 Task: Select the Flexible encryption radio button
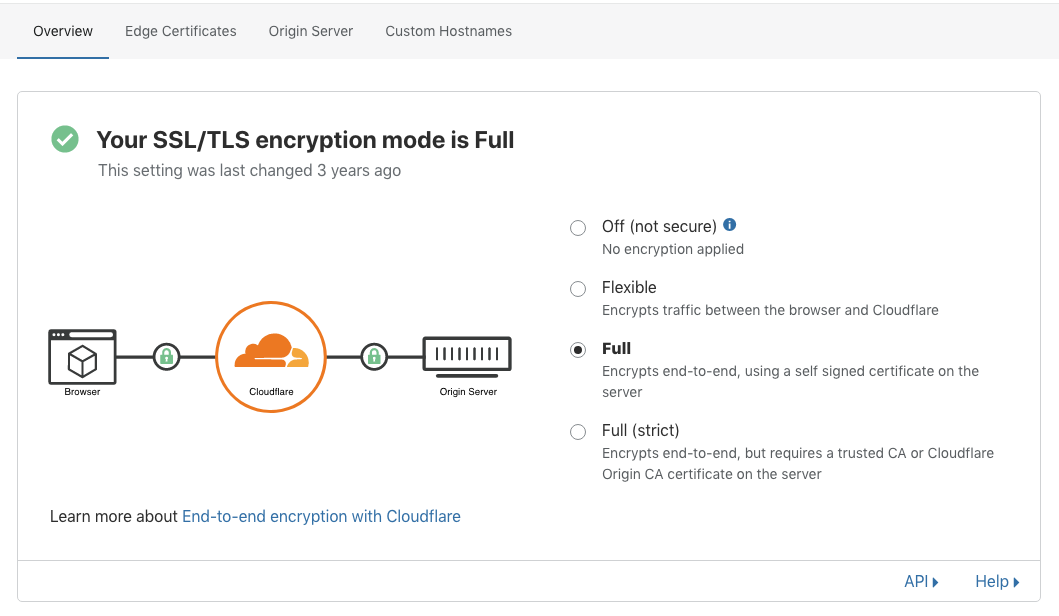coord(578,289)
